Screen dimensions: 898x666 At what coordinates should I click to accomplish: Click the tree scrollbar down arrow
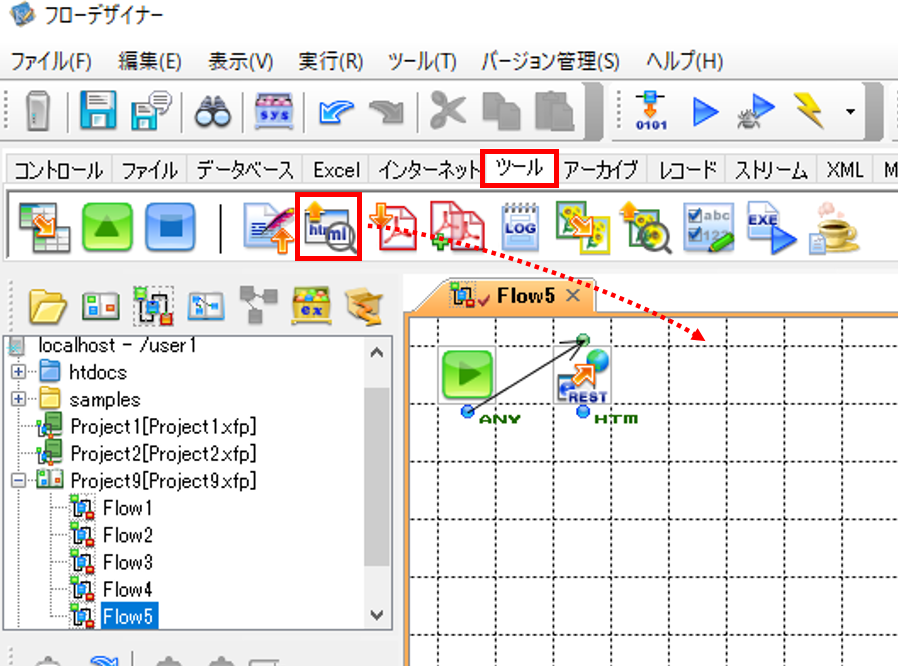coord(377,615)
